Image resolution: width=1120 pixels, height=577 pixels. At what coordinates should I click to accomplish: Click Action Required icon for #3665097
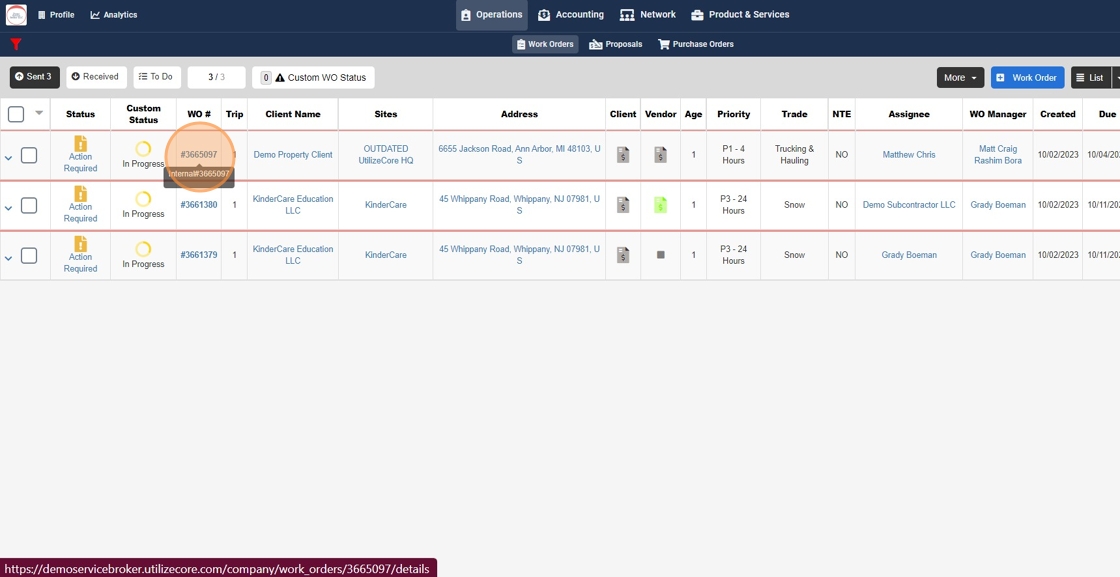click(80, 144)
